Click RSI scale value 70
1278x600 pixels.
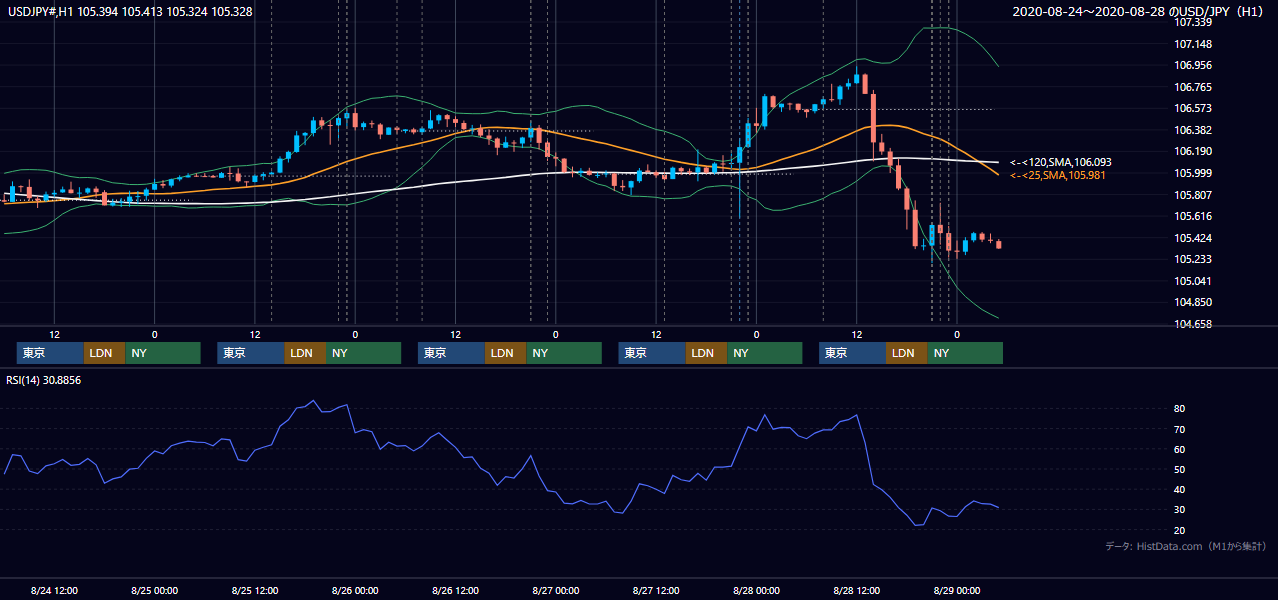coord(1180,429)
